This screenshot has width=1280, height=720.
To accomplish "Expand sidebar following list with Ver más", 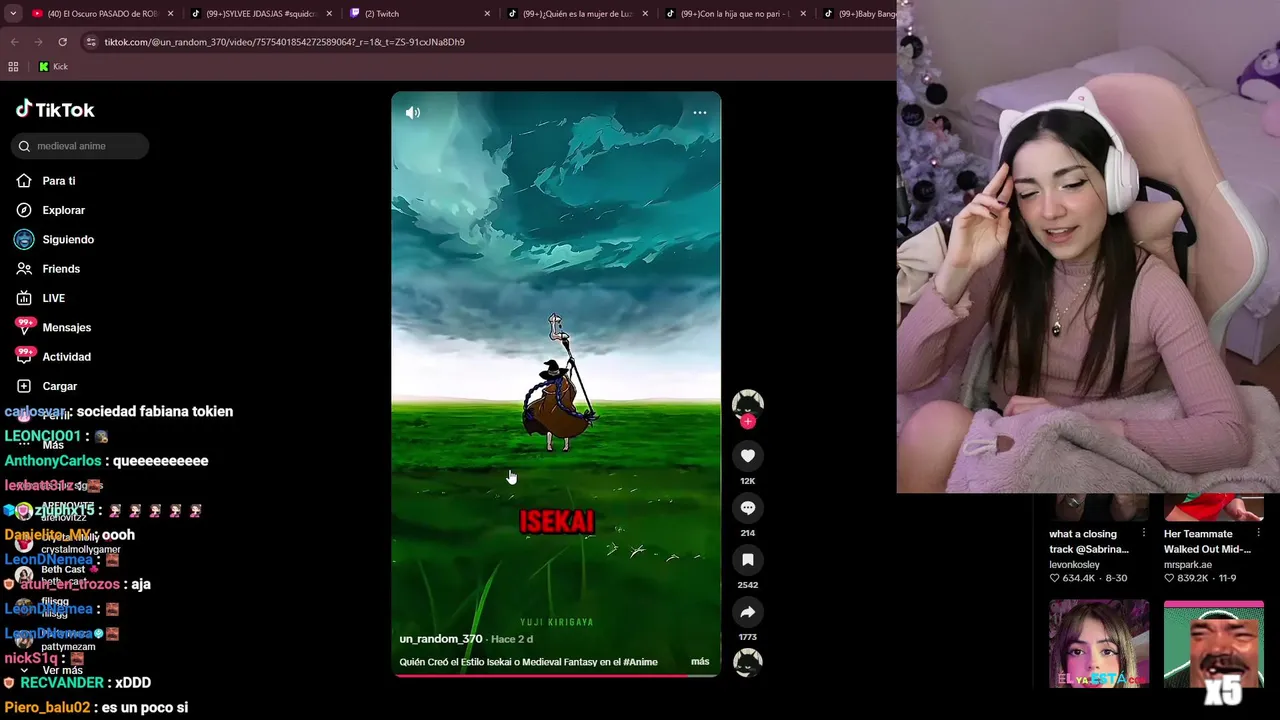I will pyautogui.click(x=62, y=670).
